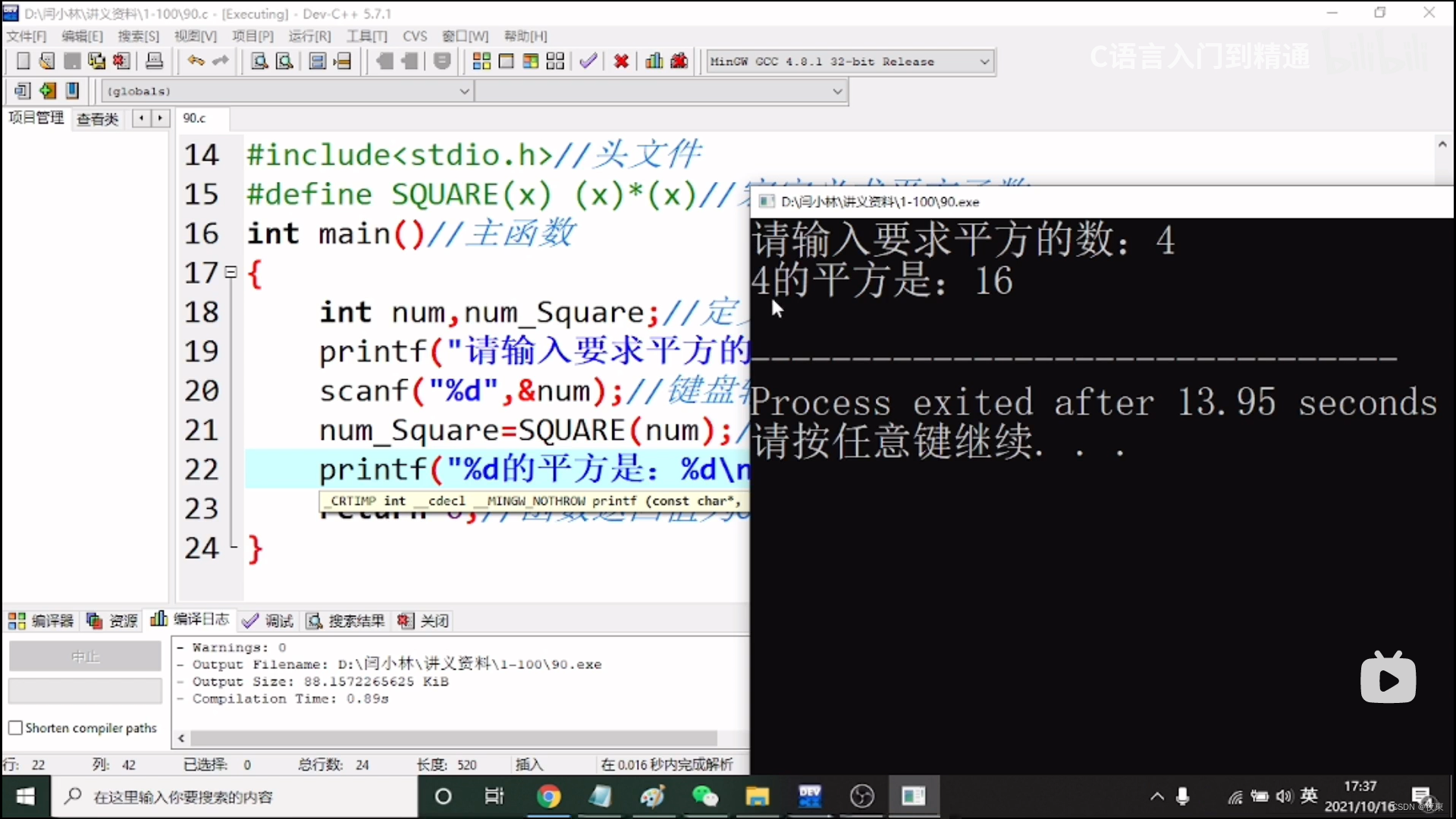This screenshot has width=1456, height=819.
Task: Open Dev-C++ from the Windows taskbar
Action: click(810, 797)
